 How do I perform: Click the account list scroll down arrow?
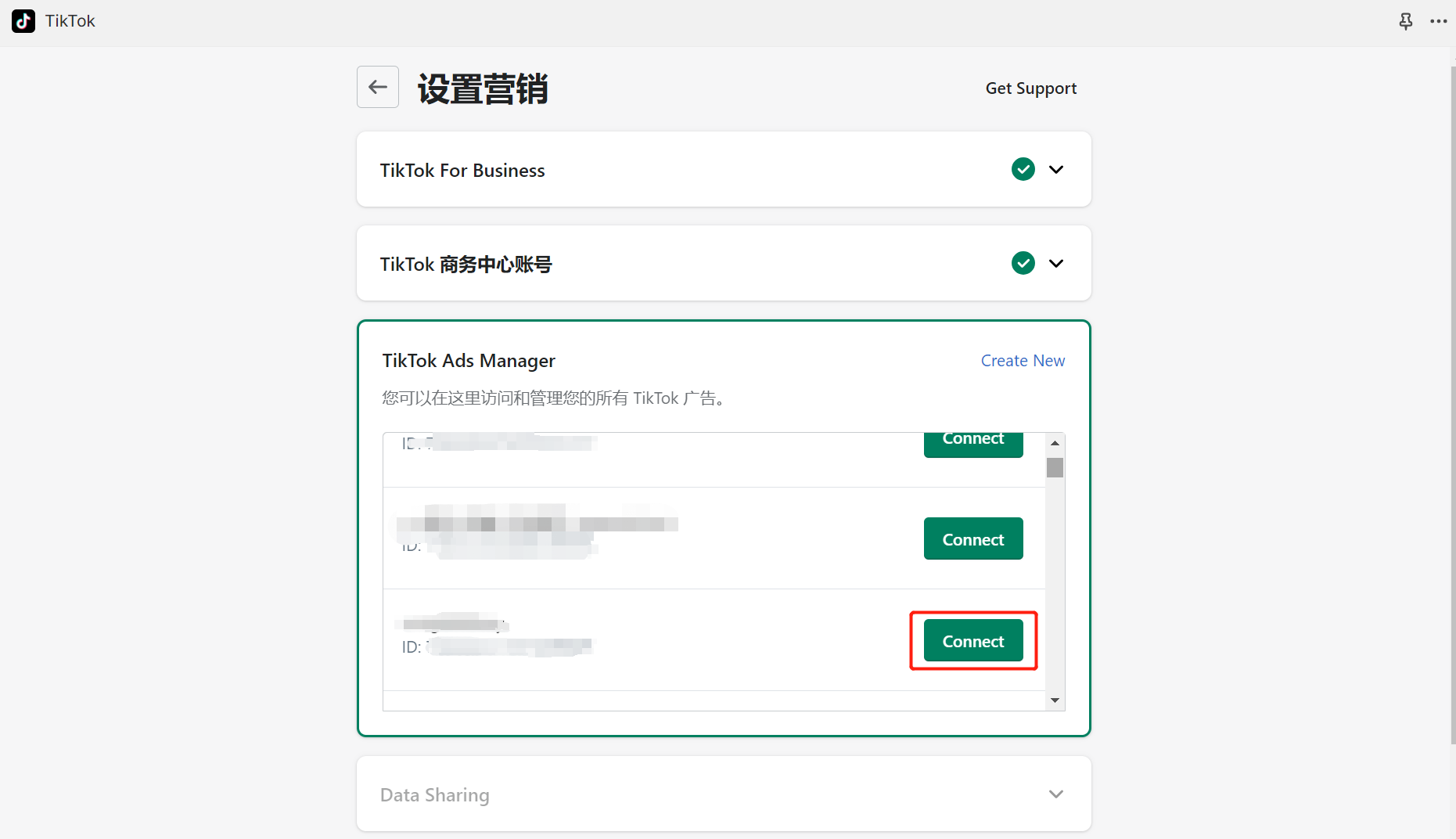pyautogui.click(x=1055, y=700)
